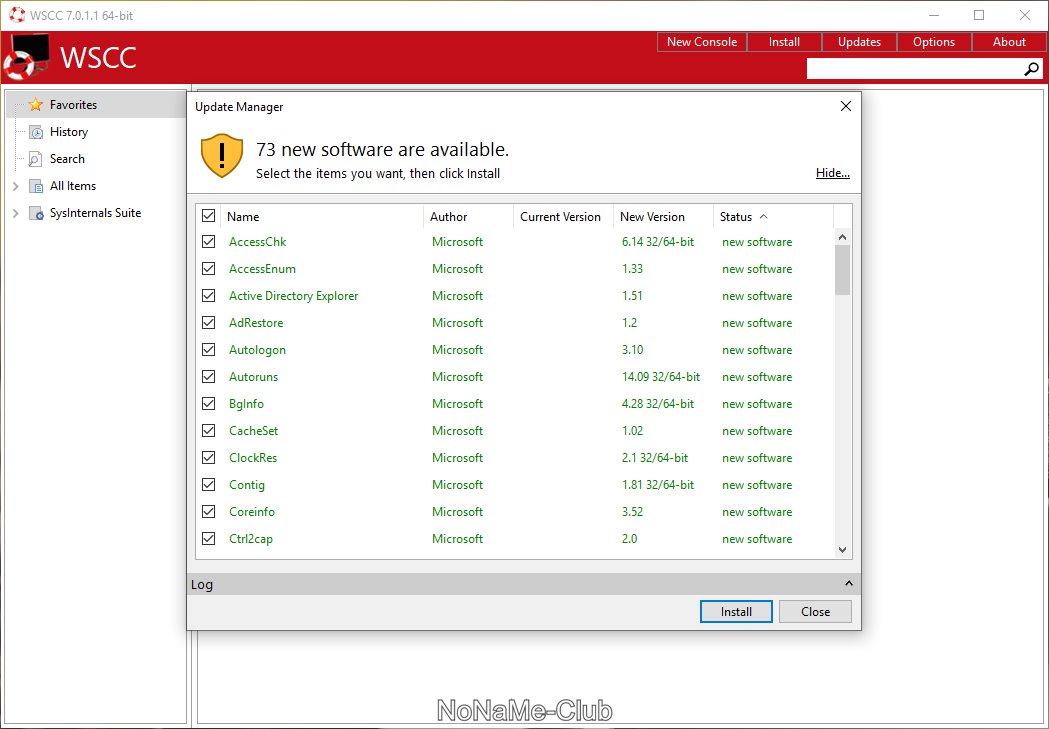1049x729 pixels.
Task: Expand the All Items tree node
Action: 15,186
